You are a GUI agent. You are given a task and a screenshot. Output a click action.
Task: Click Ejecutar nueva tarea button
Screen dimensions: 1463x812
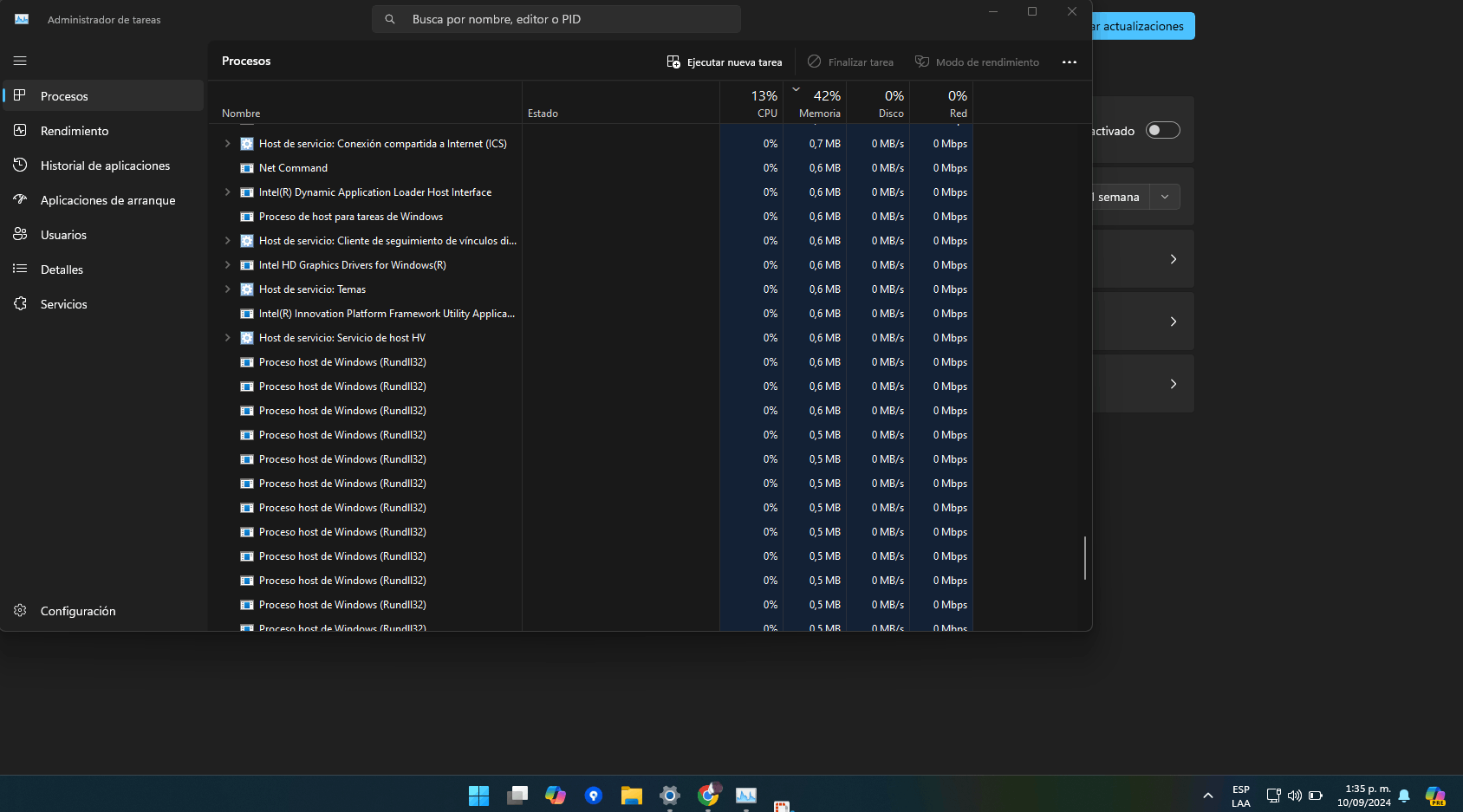click(x=725, y=62)
